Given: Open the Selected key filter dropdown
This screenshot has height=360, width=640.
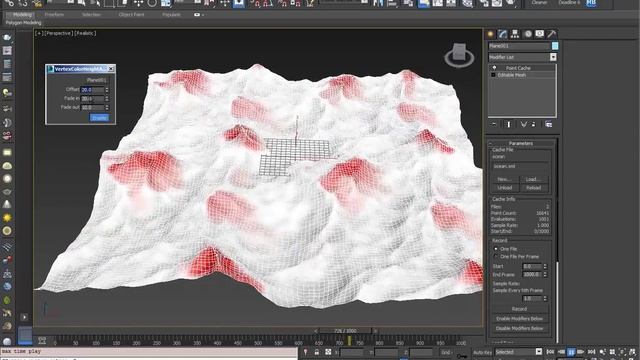Looking at the screenshot, I should click(539, 352).
